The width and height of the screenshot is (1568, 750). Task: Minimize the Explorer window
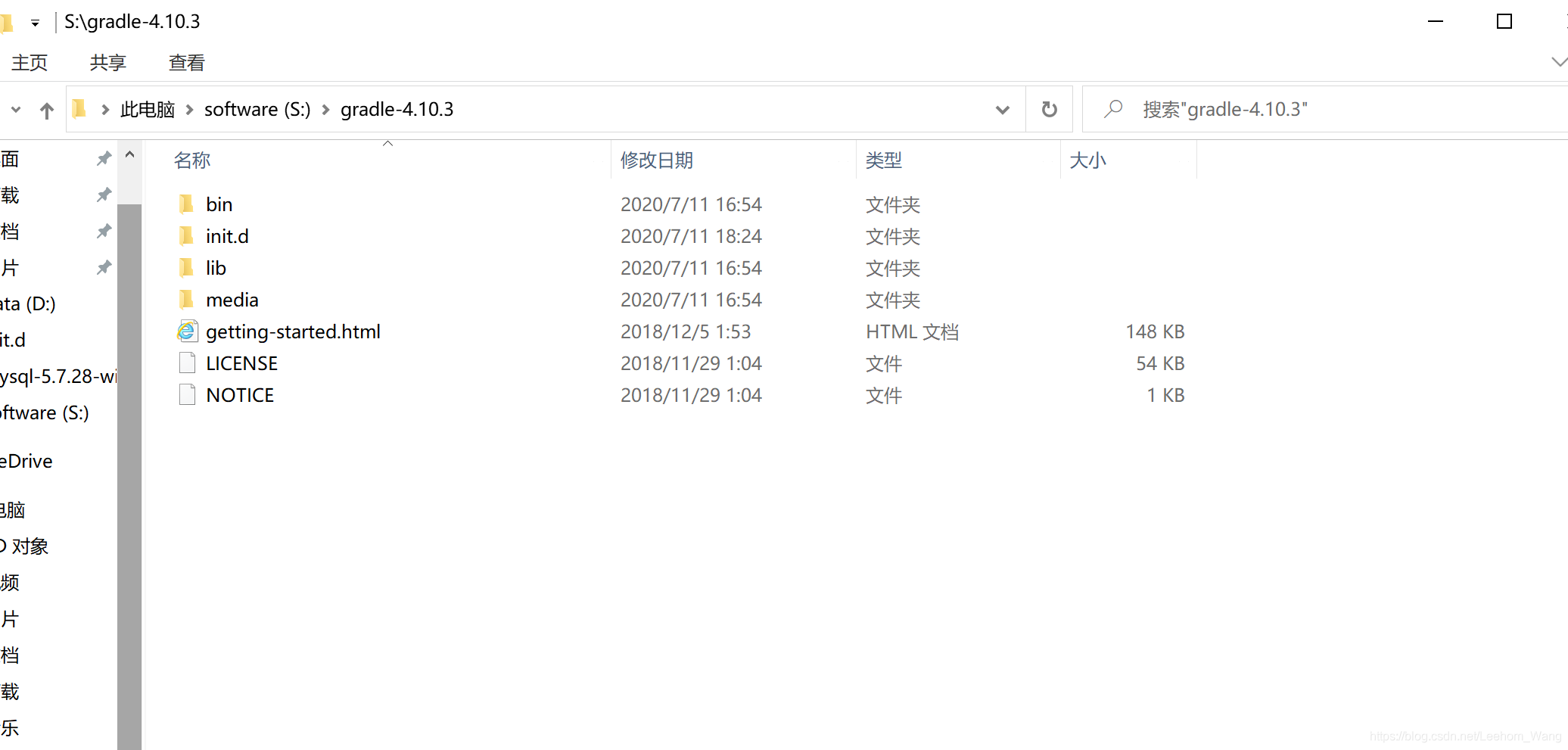tap(1436, 21)
